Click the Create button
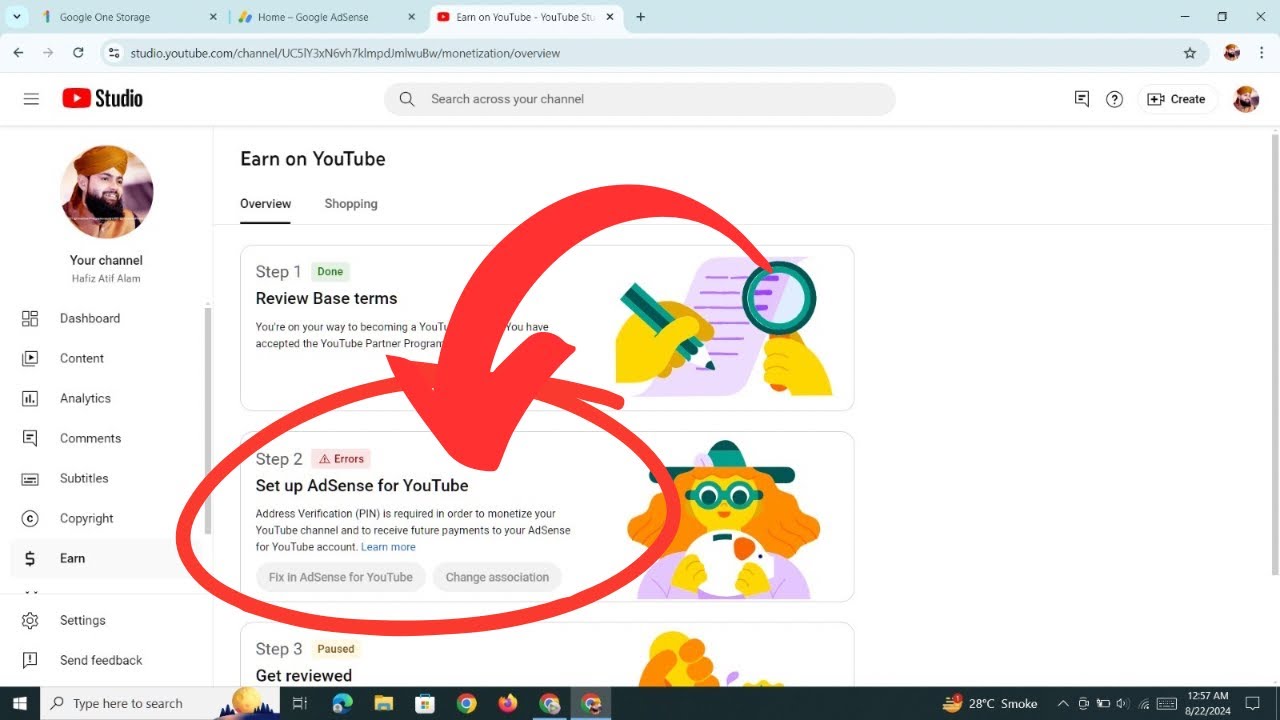Viewport: 1280px width, 720px height. click(x=1176, y=99)
